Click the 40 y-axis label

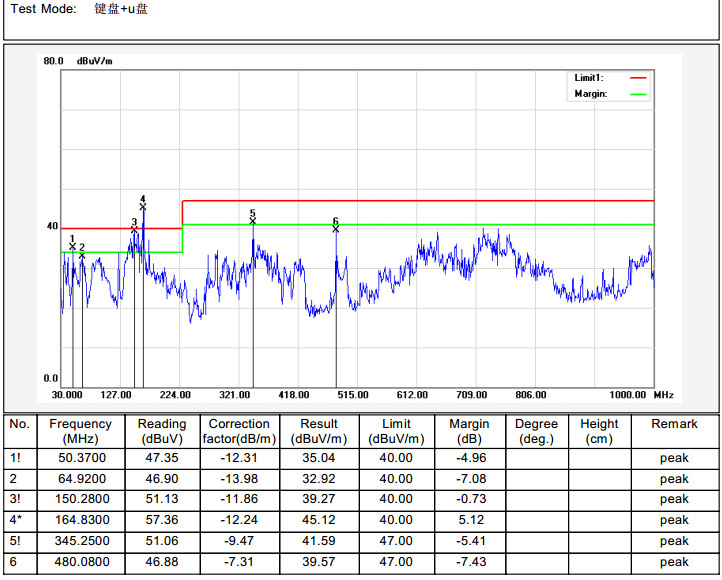pos(52,226)
